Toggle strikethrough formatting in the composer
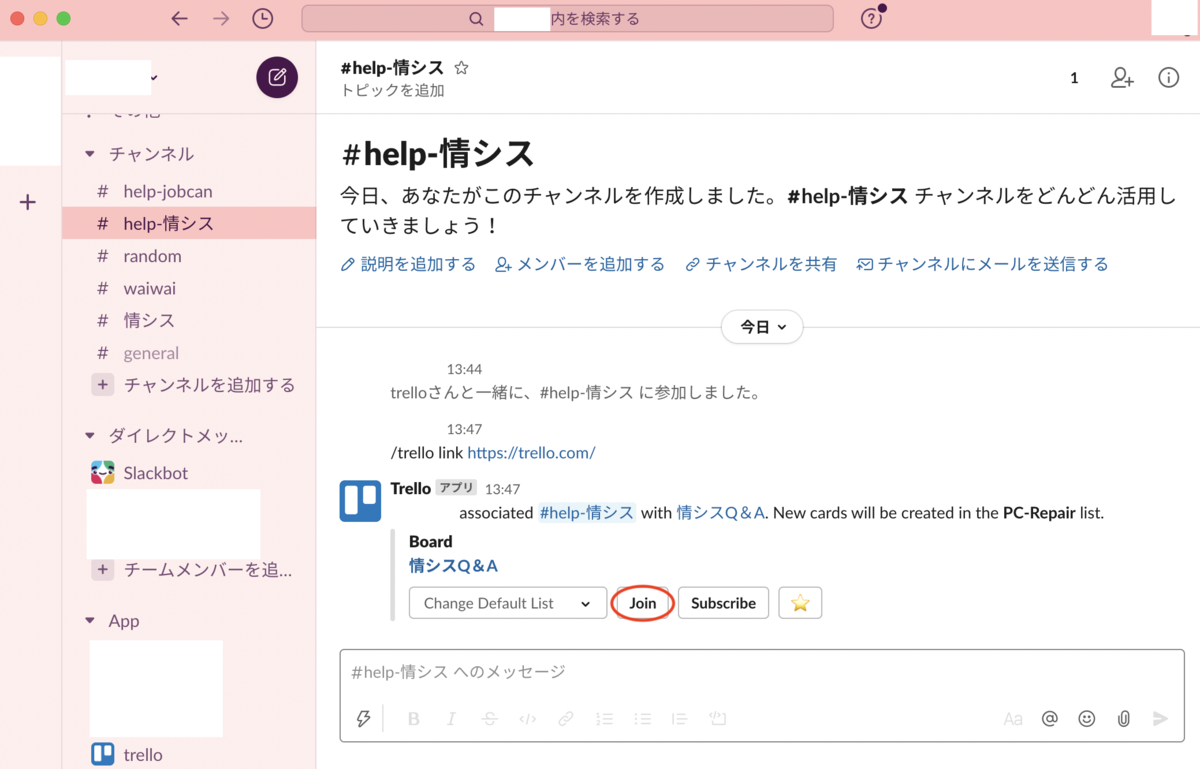The image size is (1200, 769). [489, 718]
